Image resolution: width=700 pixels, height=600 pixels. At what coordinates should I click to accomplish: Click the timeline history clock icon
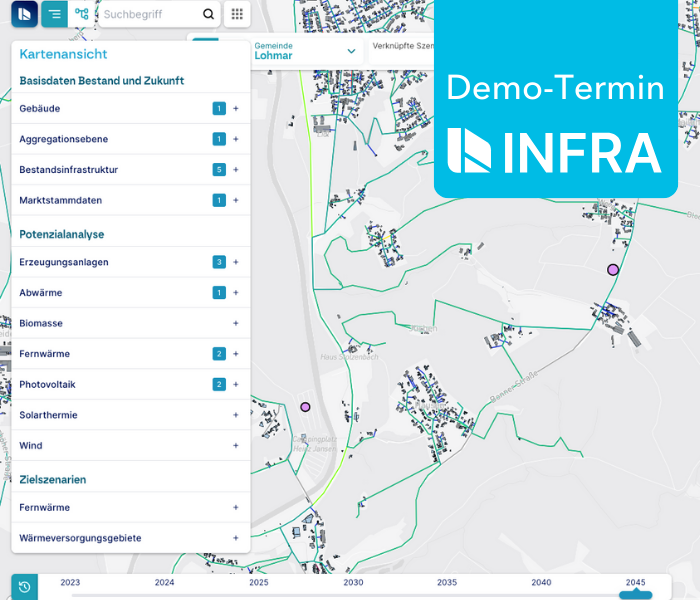coord(25,587)
